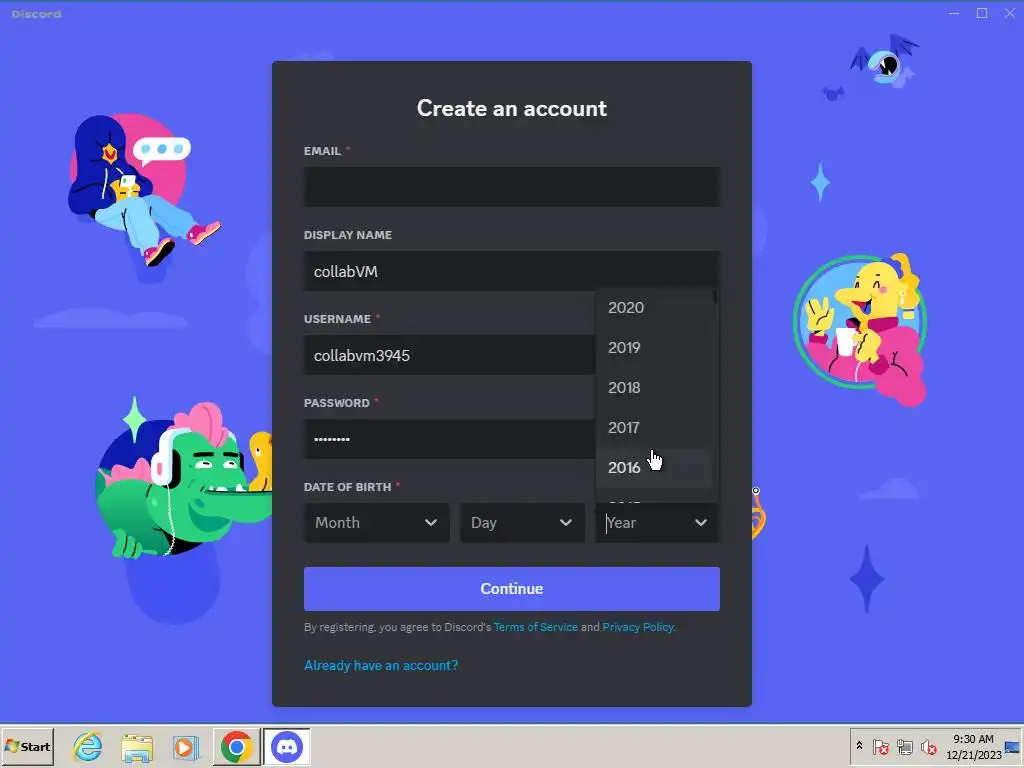
Task: Select 2020 from the year list
Action: pos(654,308)
